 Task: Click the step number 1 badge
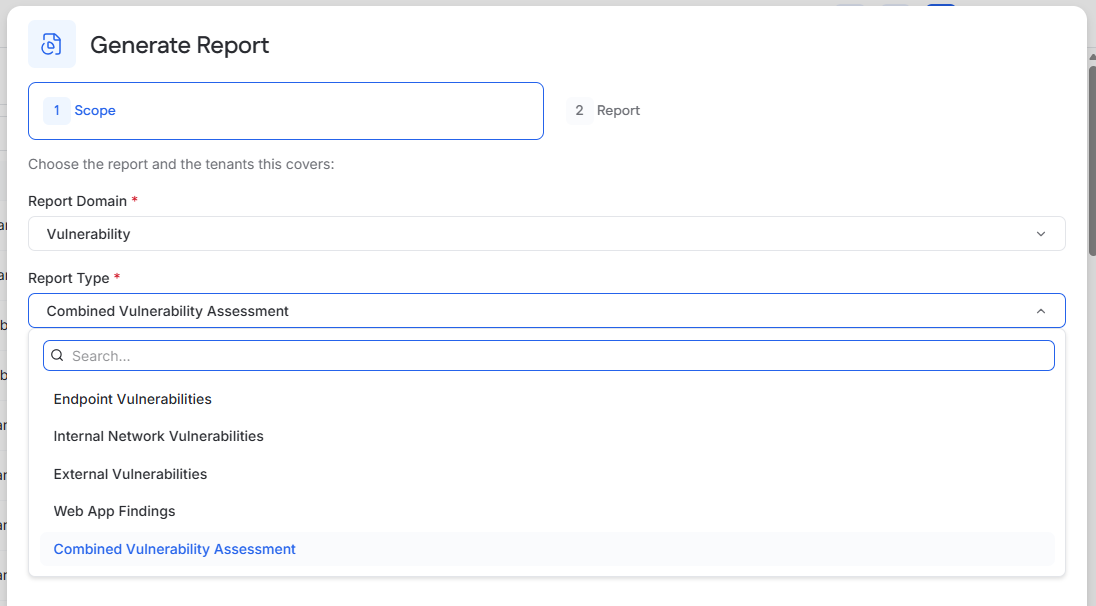click(57, 110)
